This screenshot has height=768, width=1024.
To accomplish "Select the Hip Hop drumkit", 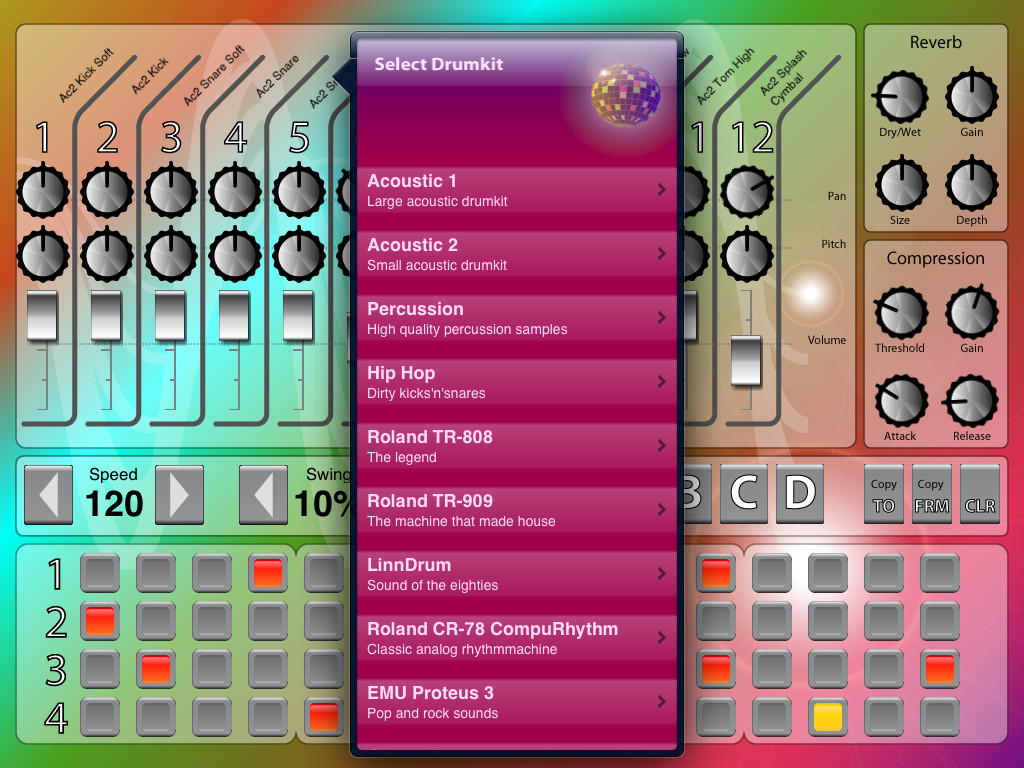I will pyautogui.click(x=517, y=383).
